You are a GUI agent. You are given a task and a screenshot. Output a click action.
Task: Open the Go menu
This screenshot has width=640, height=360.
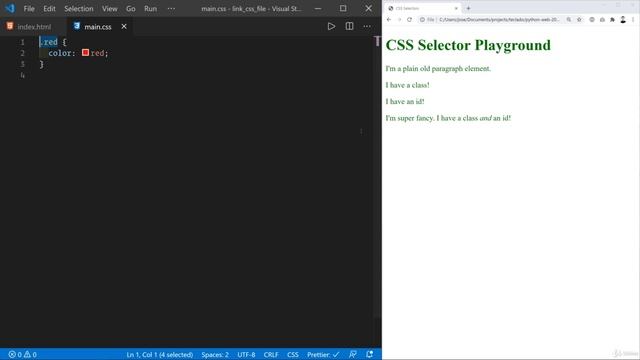[x=131, y=9]
